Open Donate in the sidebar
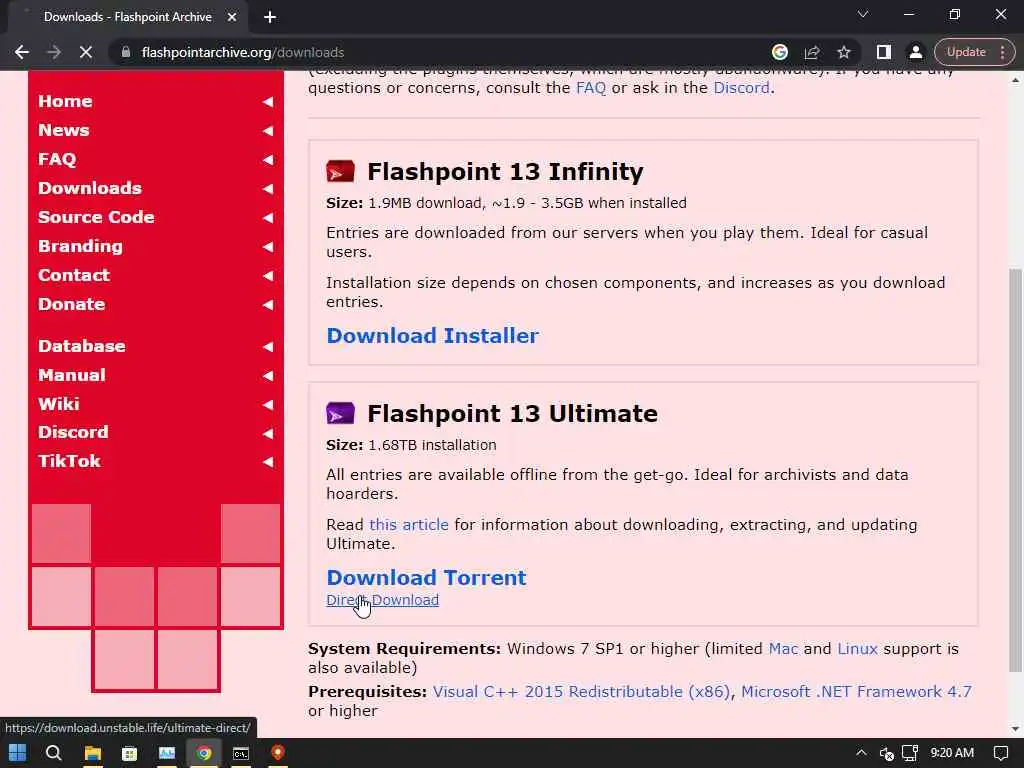The height and width of the screenshot is (768, 1024). (x=71, y=304)
